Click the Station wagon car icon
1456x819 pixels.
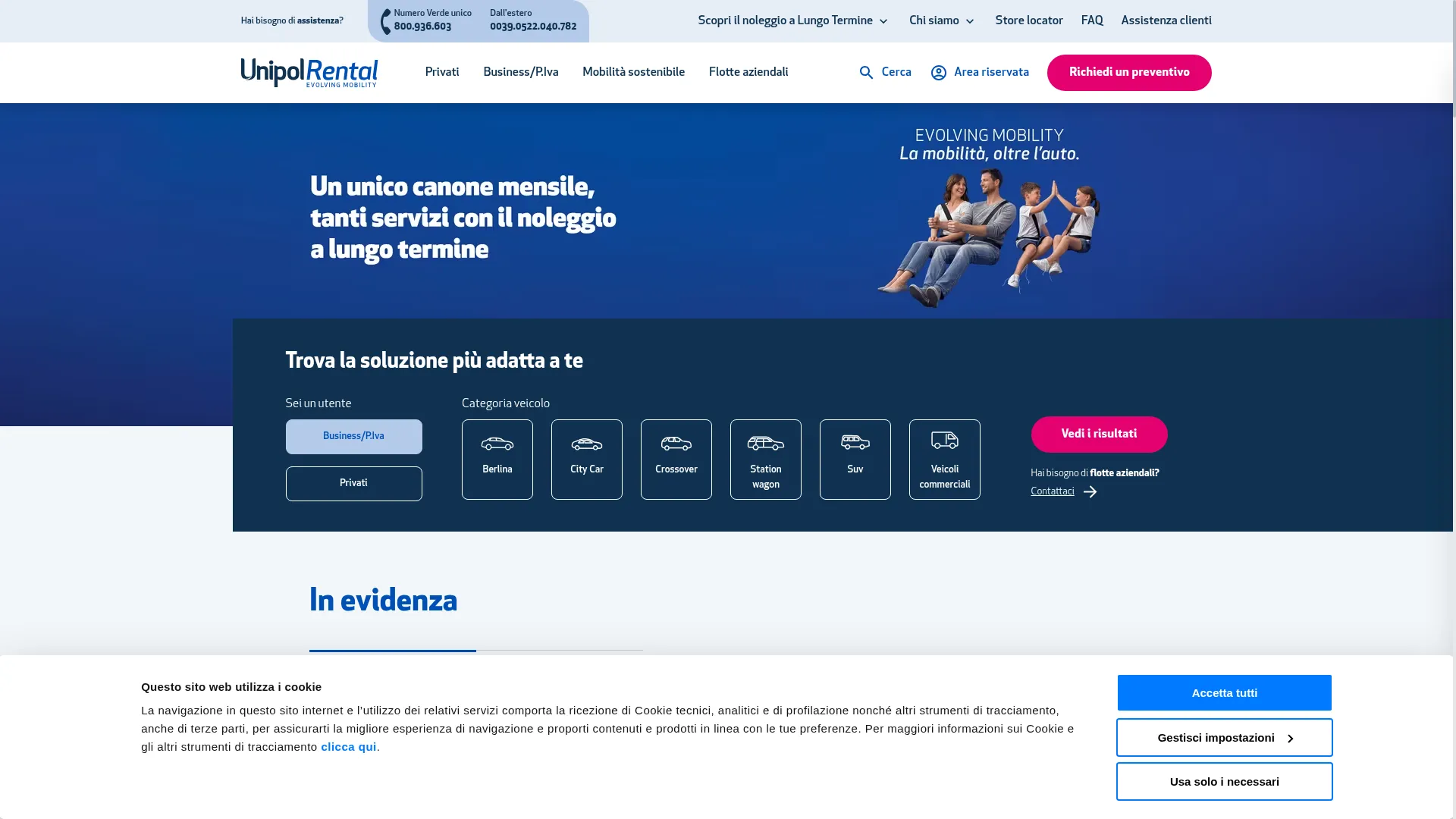pos(766,443)
